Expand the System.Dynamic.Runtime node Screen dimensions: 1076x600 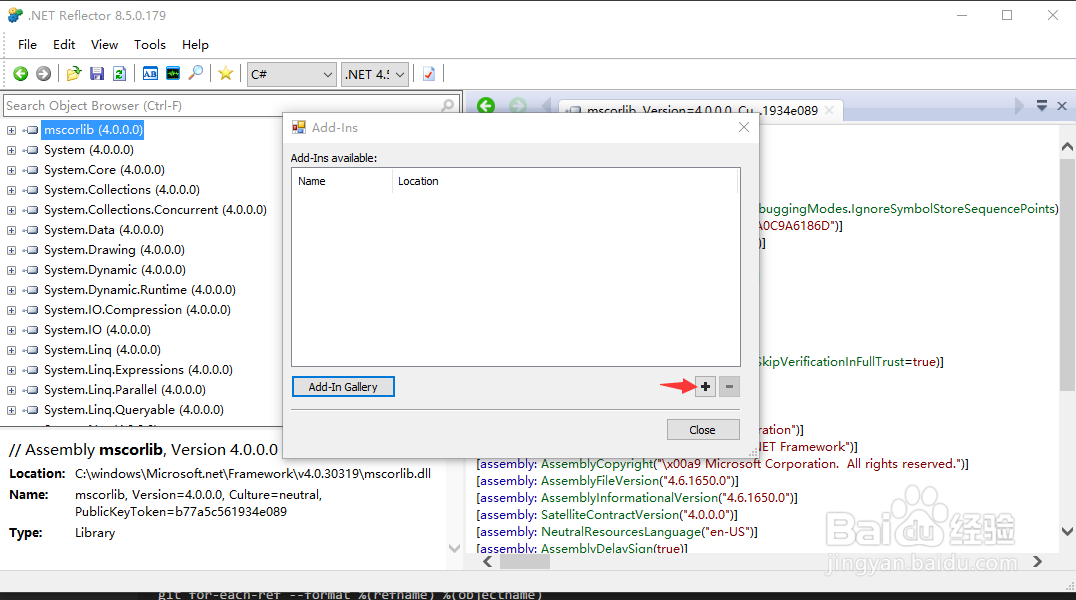pyautogui.click(x=12, y=290)
